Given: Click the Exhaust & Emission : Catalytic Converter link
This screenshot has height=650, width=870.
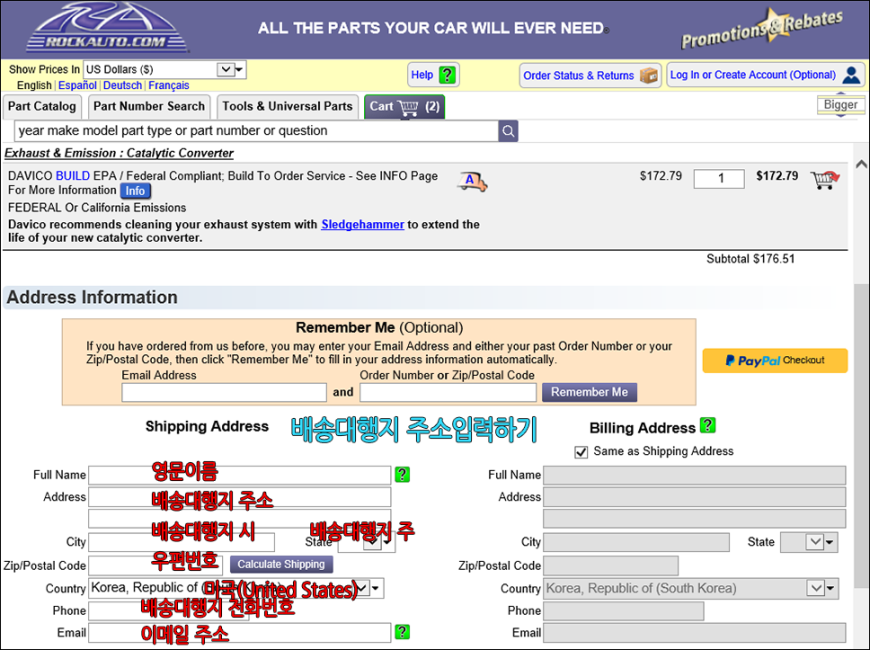Looking at the screenshot, I should tap(119, 153).
